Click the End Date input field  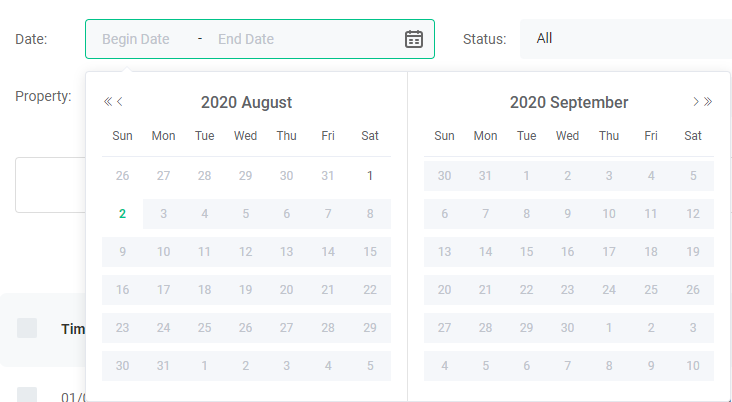(x=246, y=39)
